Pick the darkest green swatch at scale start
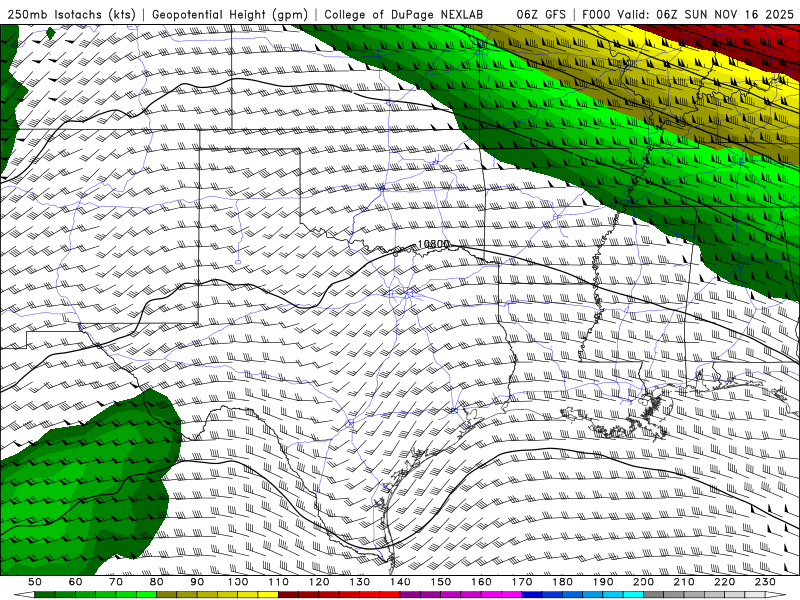This screenshot has width=800, height=600. (45, 595)
